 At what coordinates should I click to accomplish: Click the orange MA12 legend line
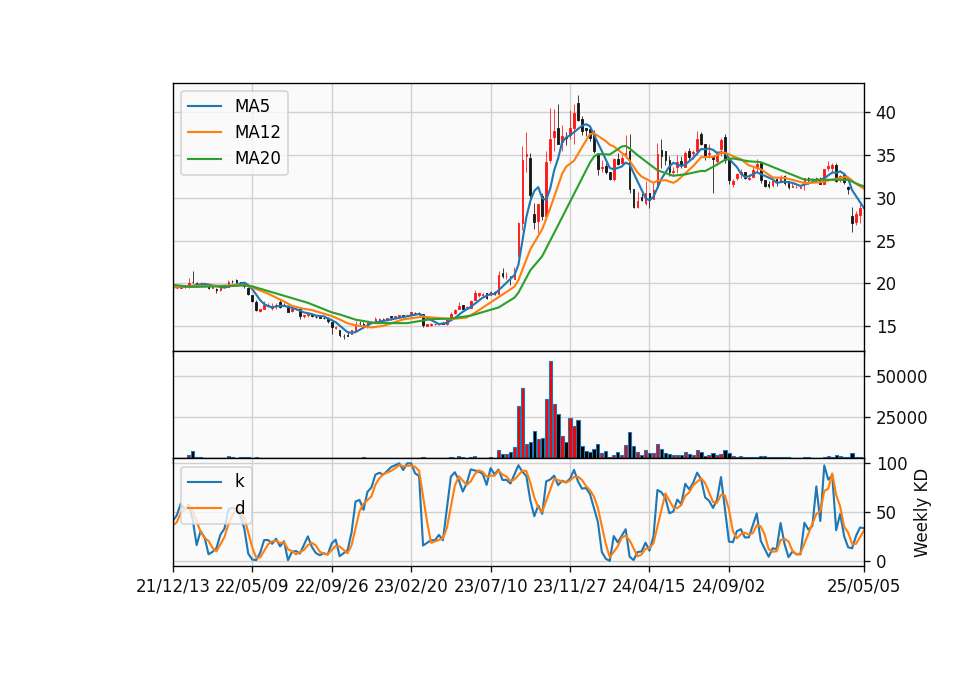click(204, 132)
